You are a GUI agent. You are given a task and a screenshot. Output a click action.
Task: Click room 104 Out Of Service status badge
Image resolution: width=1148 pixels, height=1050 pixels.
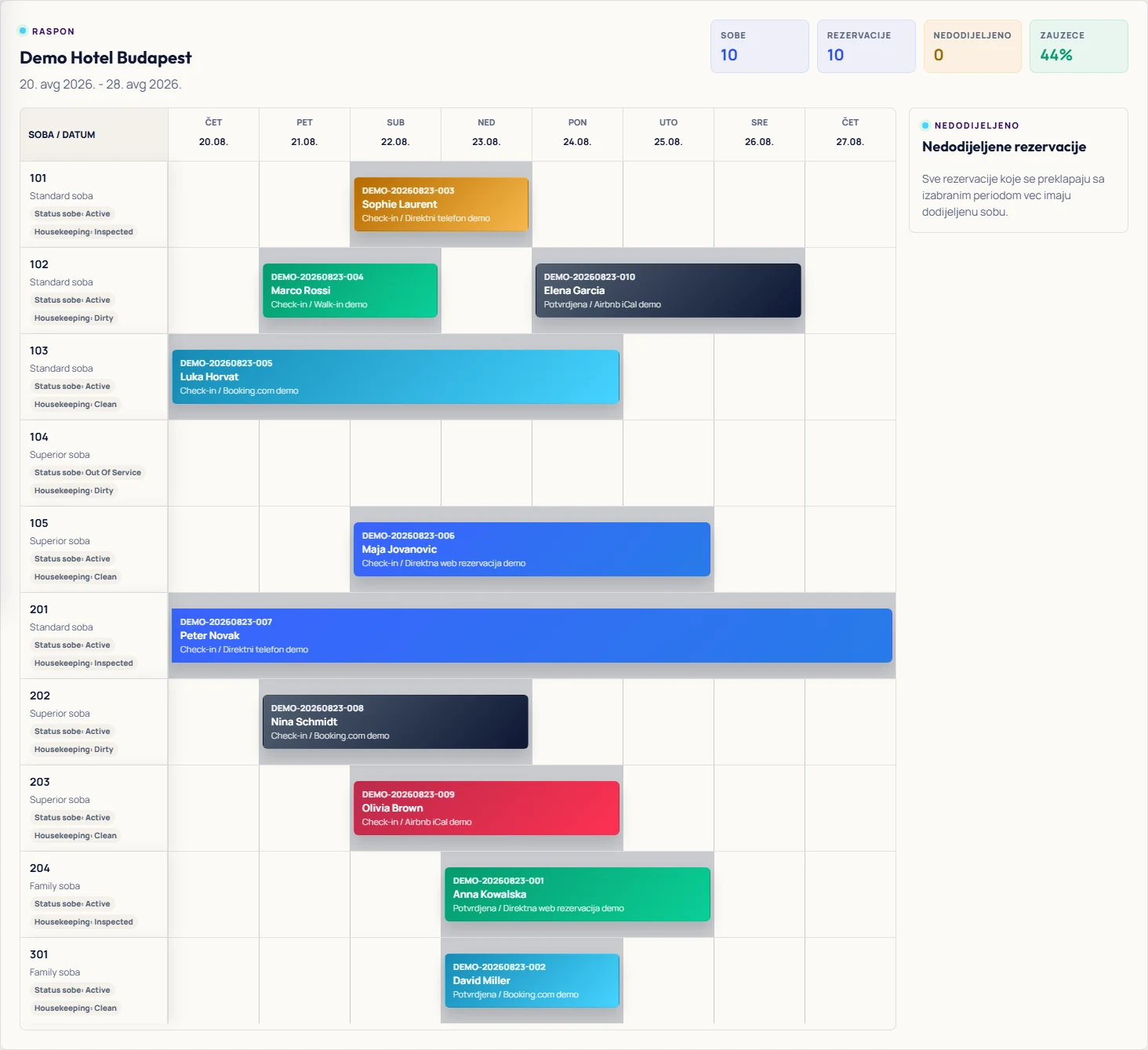(88, 473)
